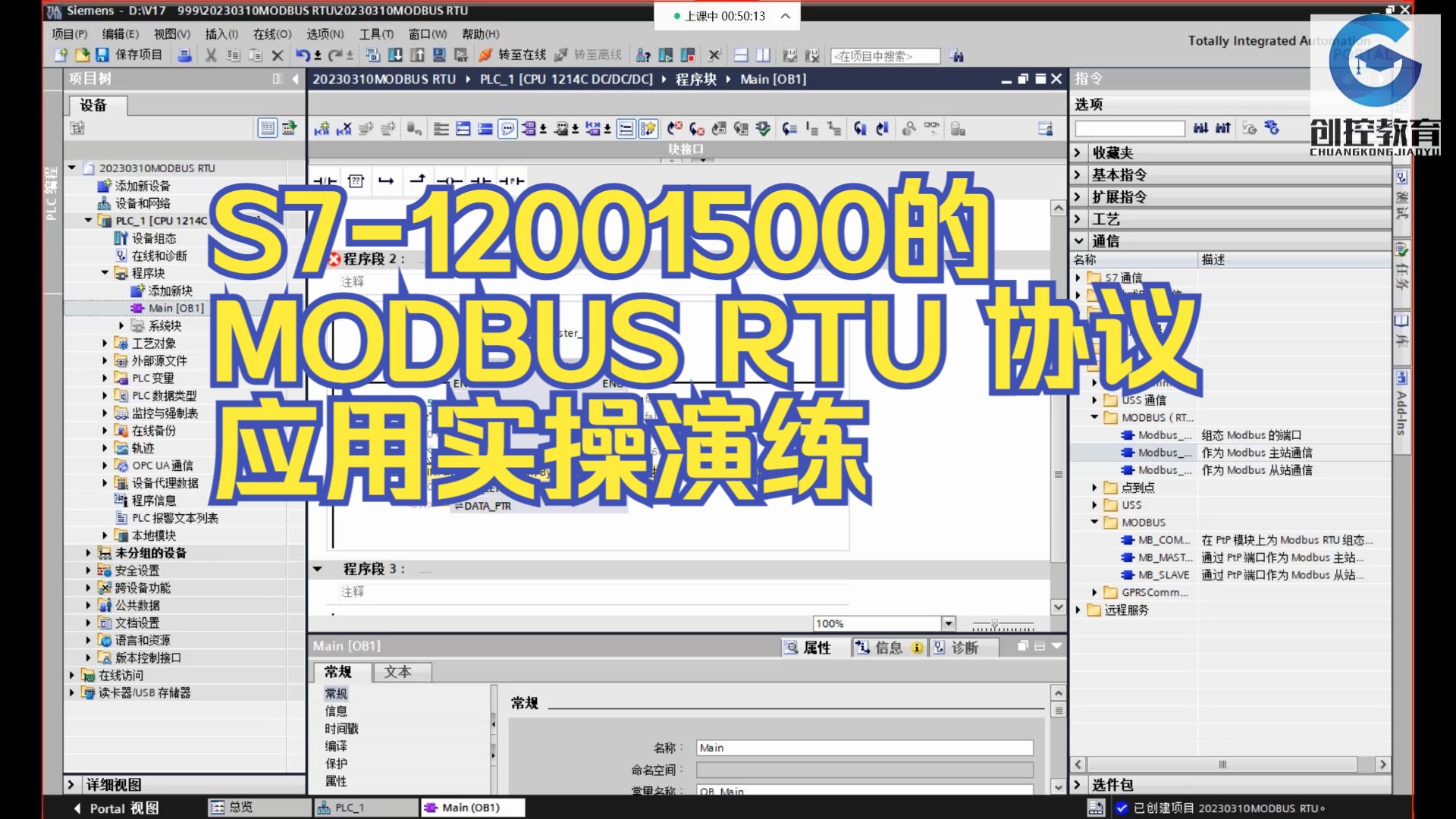Open the 编辑(E) menu
This screenshot has height=819, width=1456.
pyautogui.click(x=121, y=34)
